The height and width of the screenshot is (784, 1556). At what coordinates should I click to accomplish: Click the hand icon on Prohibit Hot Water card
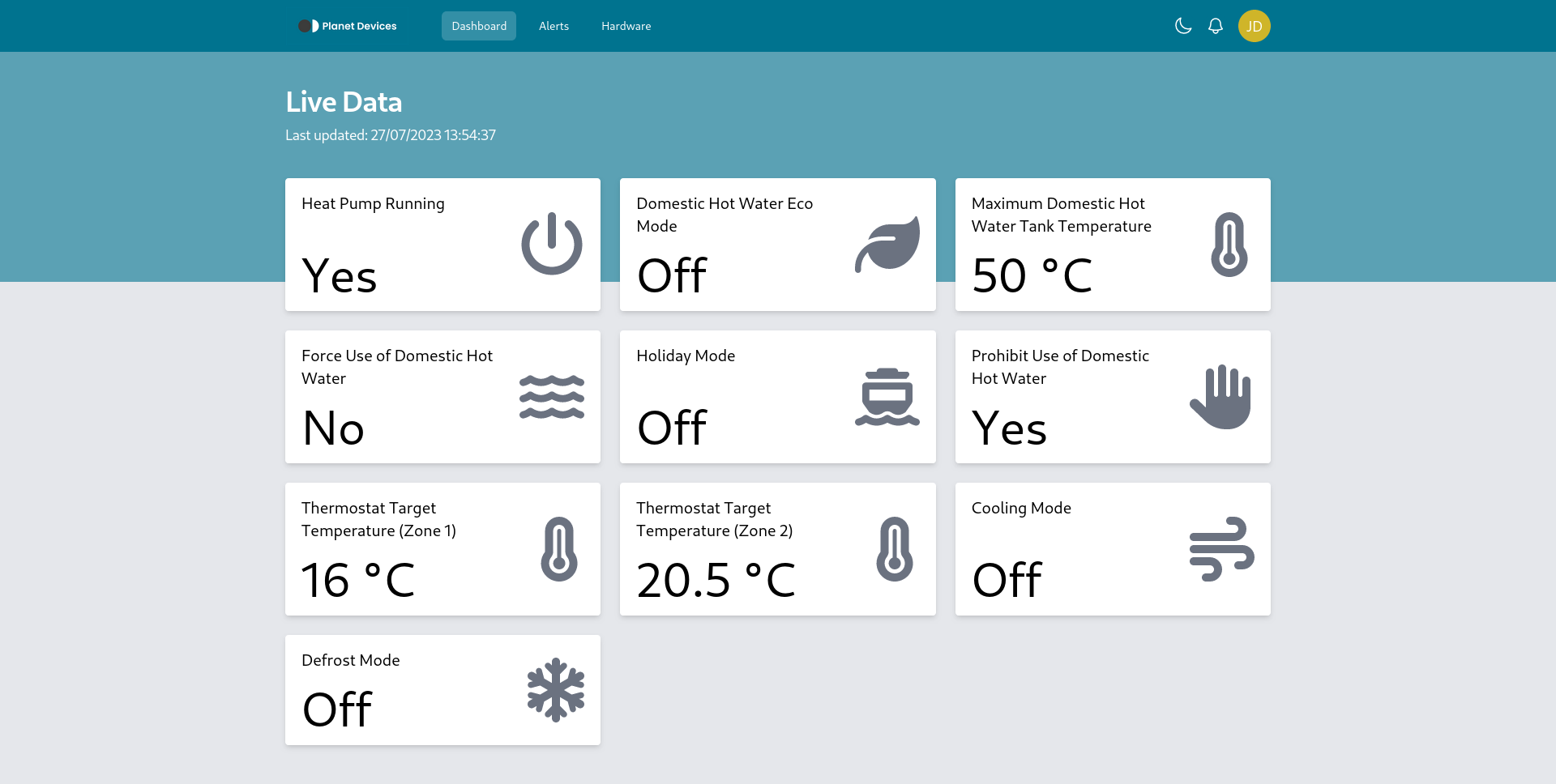(1221, 396)
